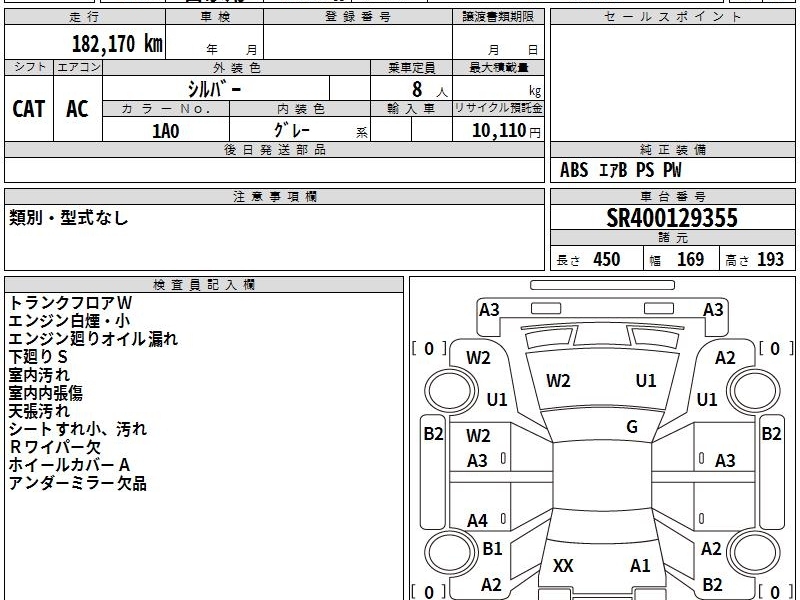Image resolution: width=800 pixels, height=600 pixels.
Task: Click the 外装色 header
Action: [x=237, y=67]
